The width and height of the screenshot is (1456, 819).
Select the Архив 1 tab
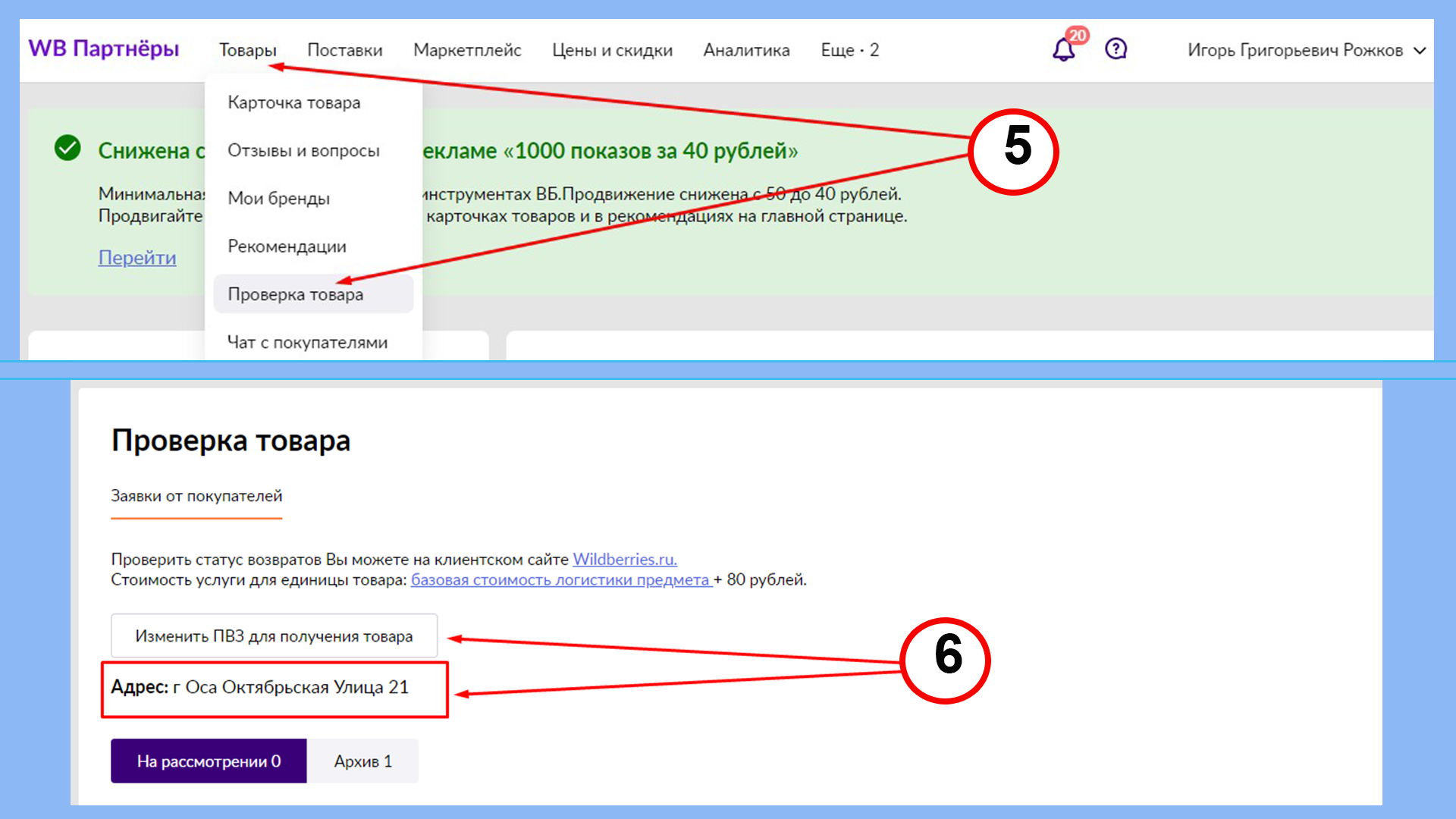(362, 761)
